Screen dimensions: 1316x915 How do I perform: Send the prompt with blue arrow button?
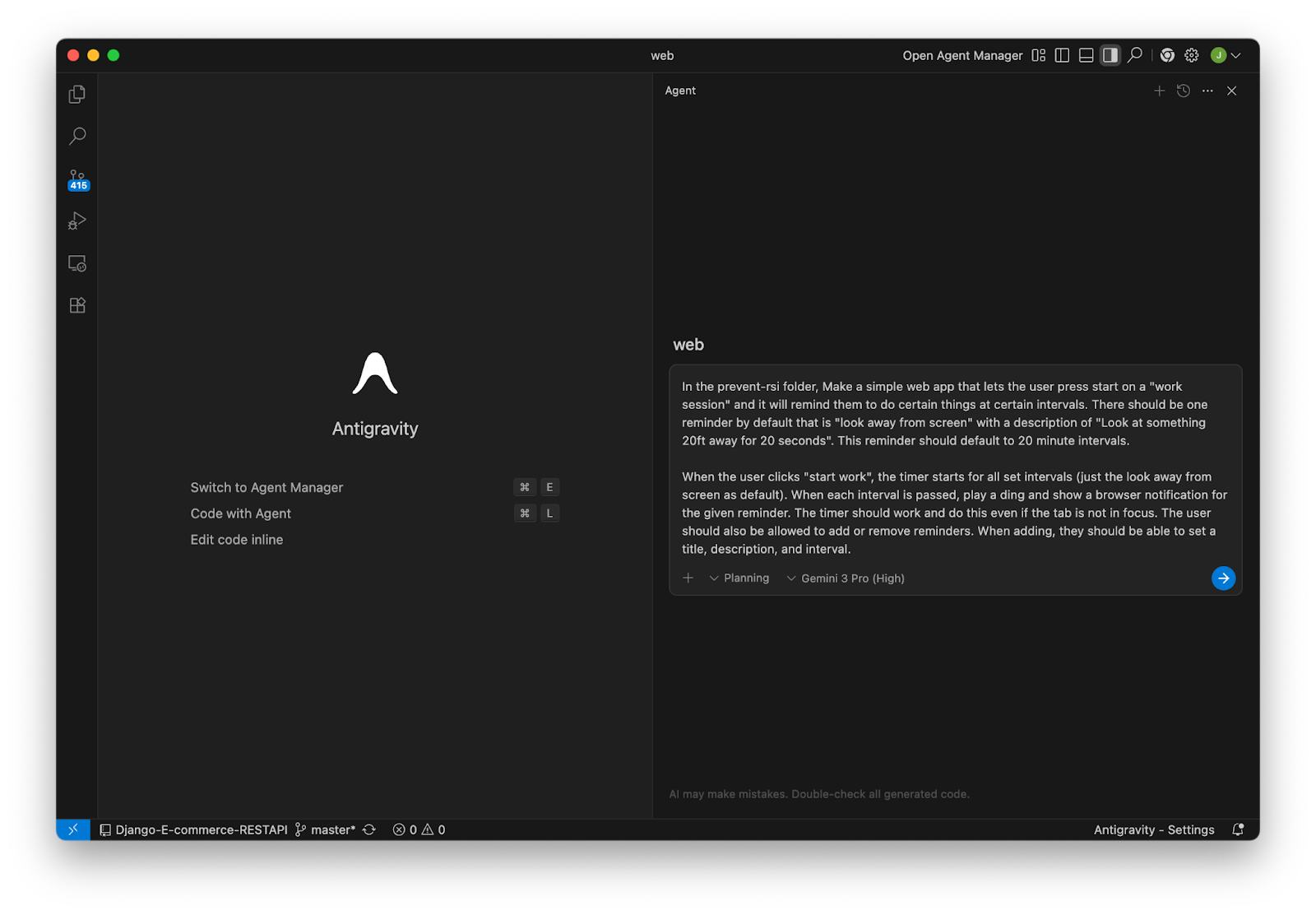[1223, 578]
